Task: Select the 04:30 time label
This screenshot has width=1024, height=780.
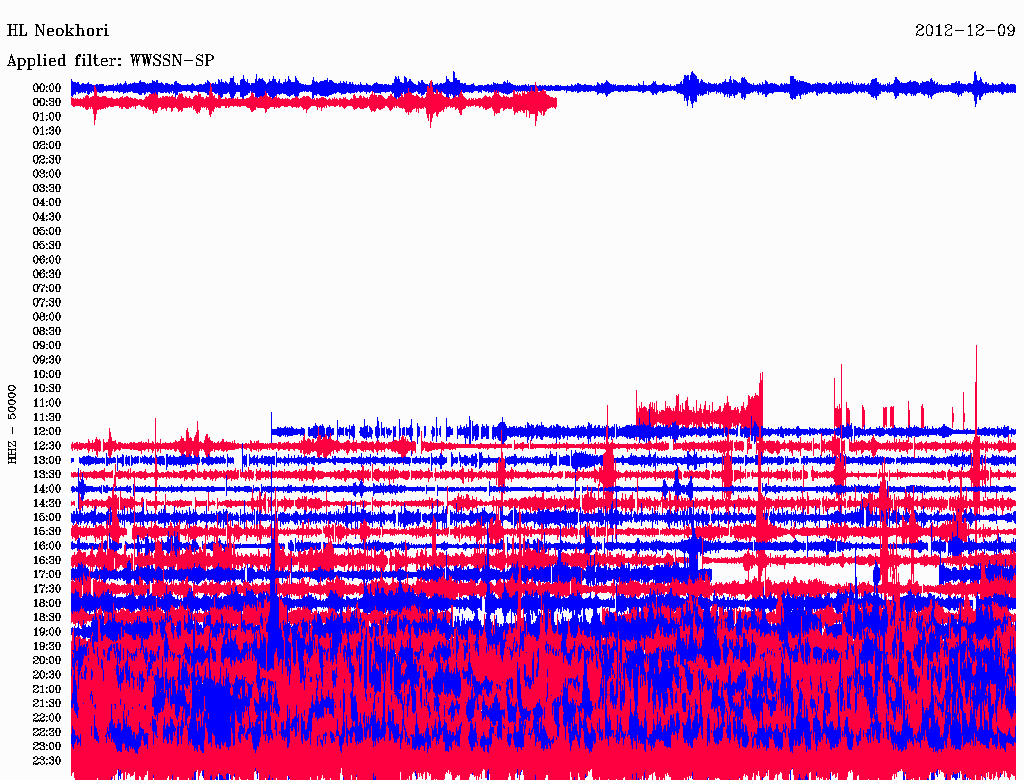Action: pyautogui.click(x=47, y=217)
